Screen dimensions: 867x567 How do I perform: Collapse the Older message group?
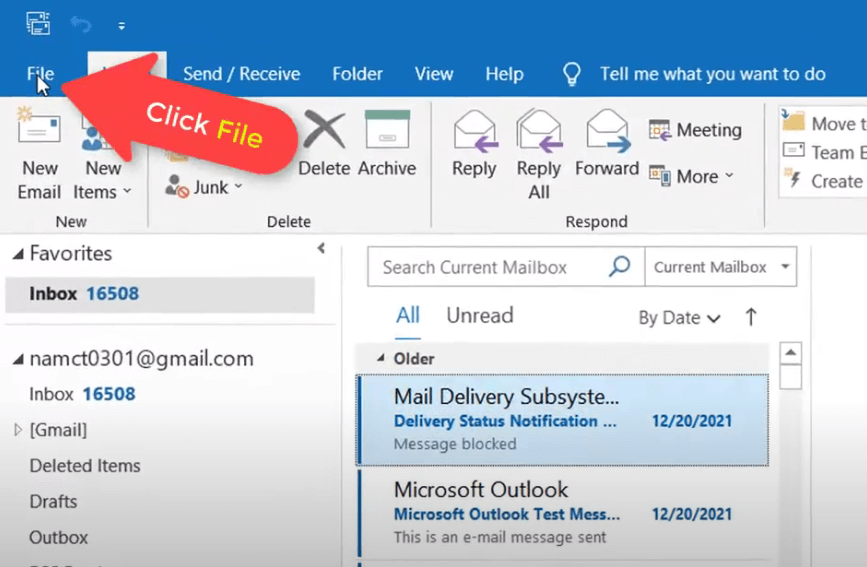pos(381,358)
